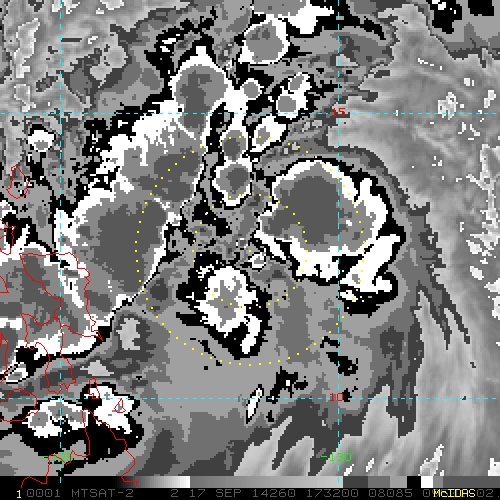Click grid intersection of 15 latitude and -130 longitude

click(339, 113)
